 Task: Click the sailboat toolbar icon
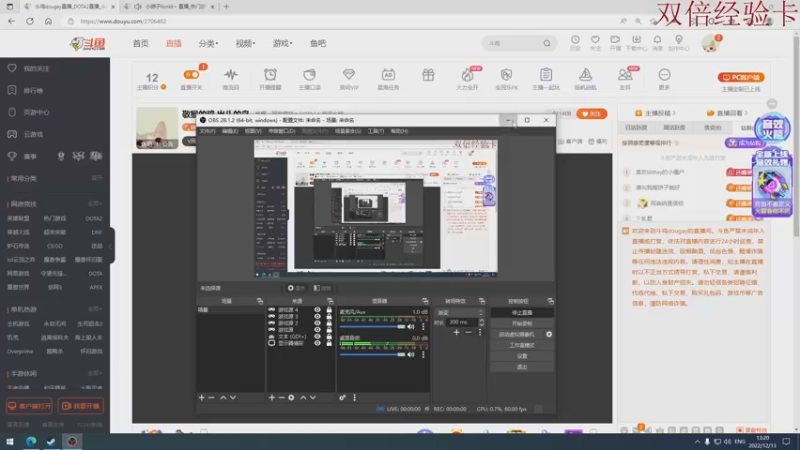point(585,74)
